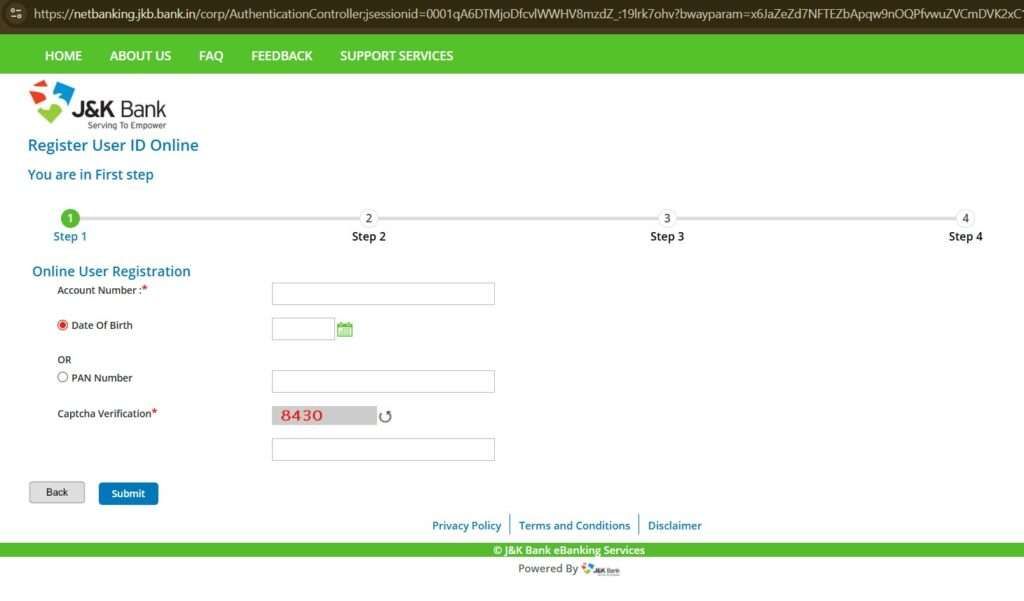Open the SUPPORT SERVICES menu

click(396, 56)
